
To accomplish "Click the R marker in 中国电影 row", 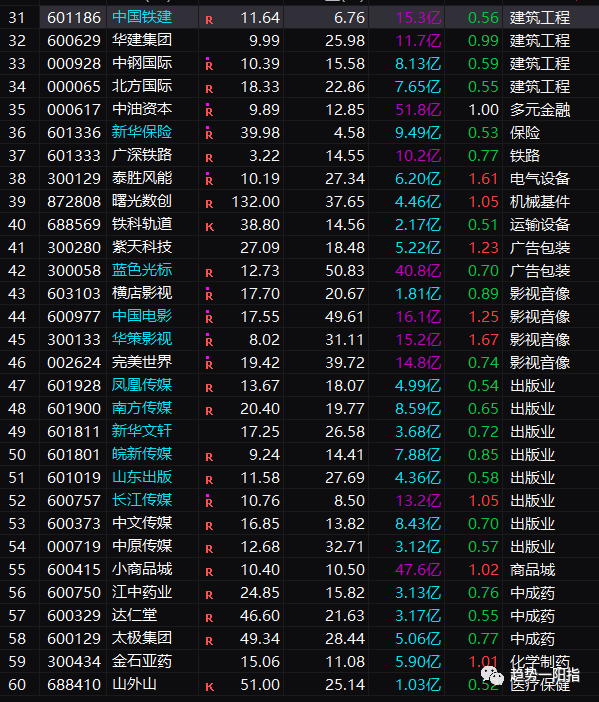I will pos(209,317).
